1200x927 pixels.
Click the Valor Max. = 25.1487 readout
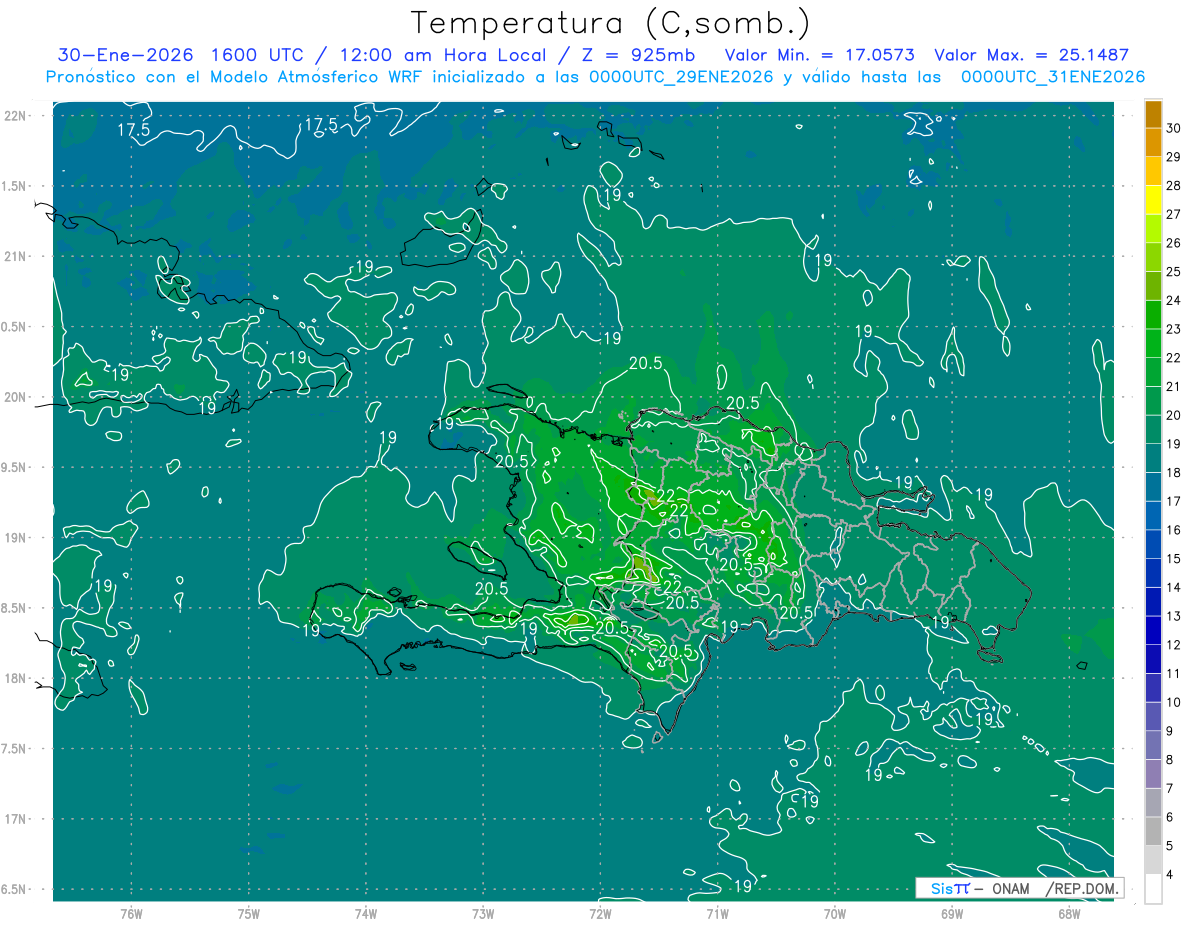1030,55
